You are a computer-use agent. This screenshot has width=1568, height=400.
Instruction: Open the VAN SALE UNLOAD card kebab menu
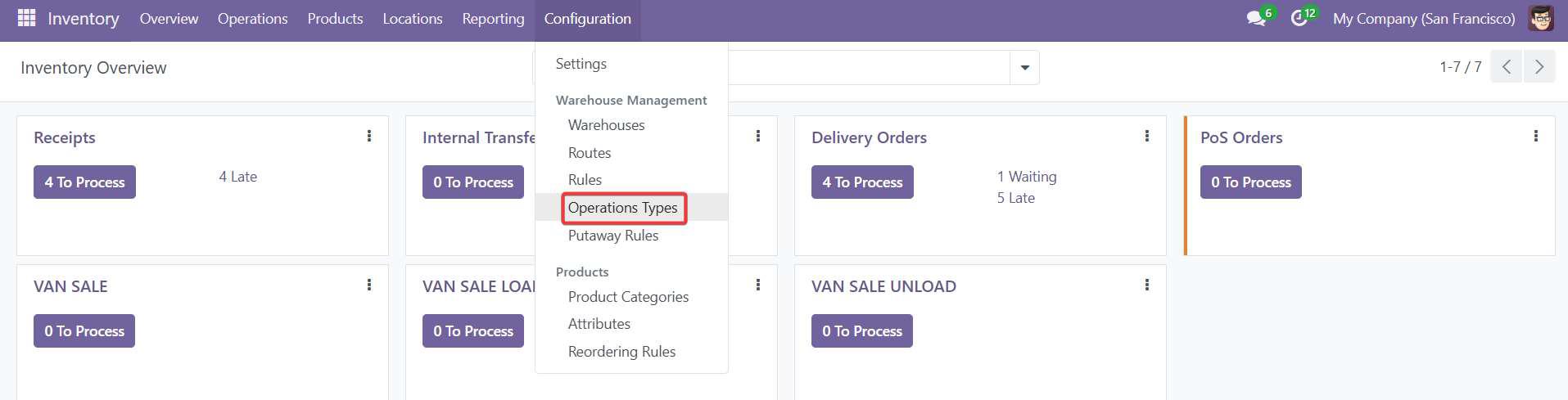[1147, 285]
